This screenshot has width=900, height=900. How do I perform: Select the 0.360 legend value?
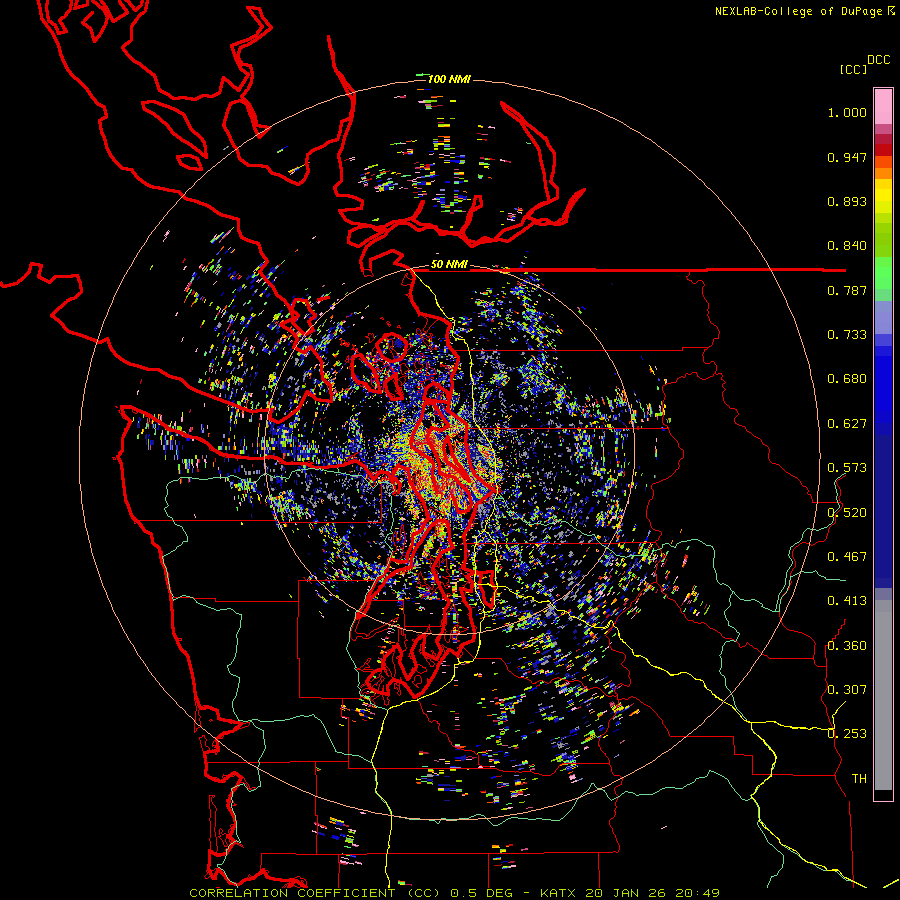(x=847, y=646)
